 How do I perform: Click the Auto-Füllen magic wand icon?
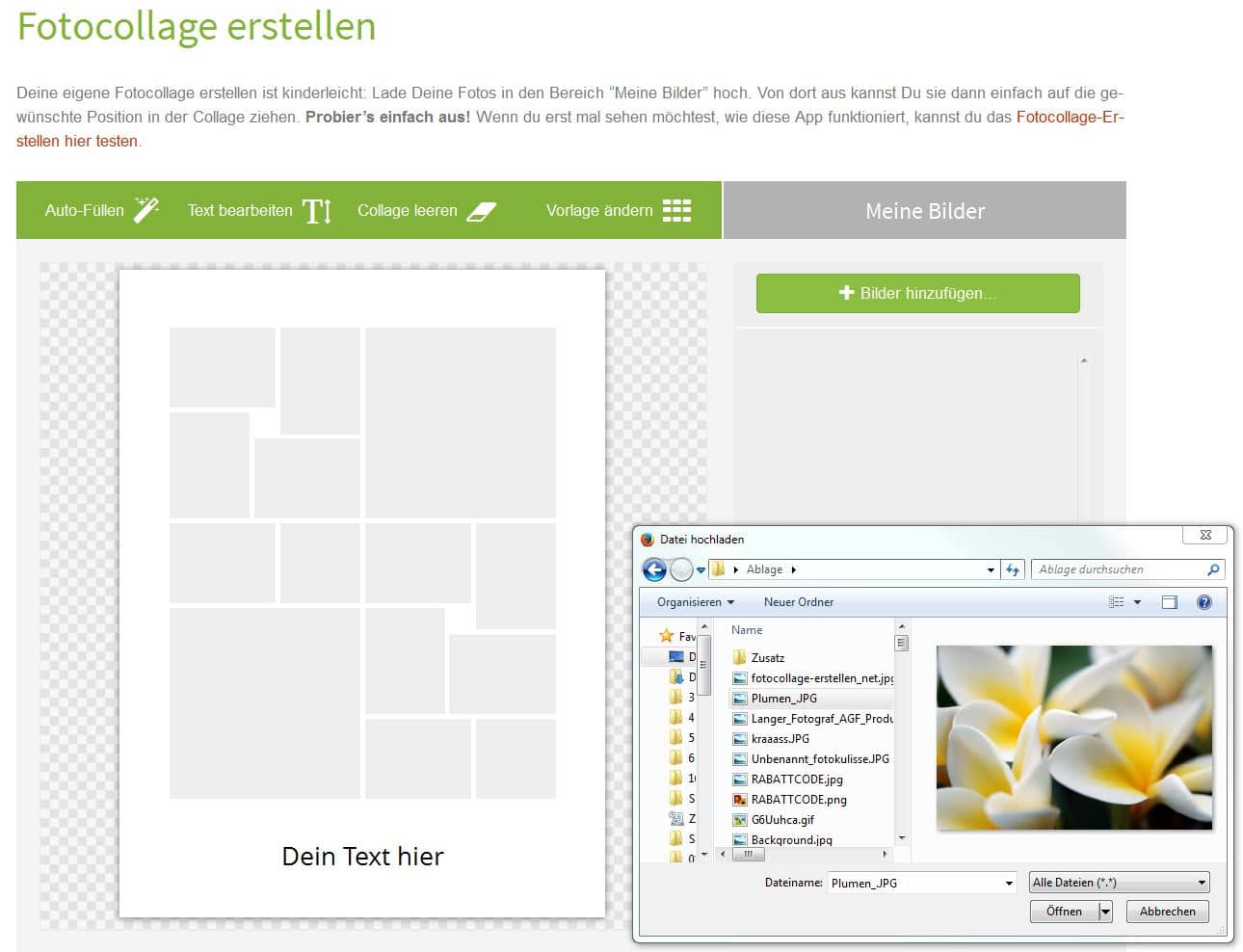[x=146, y=210]
